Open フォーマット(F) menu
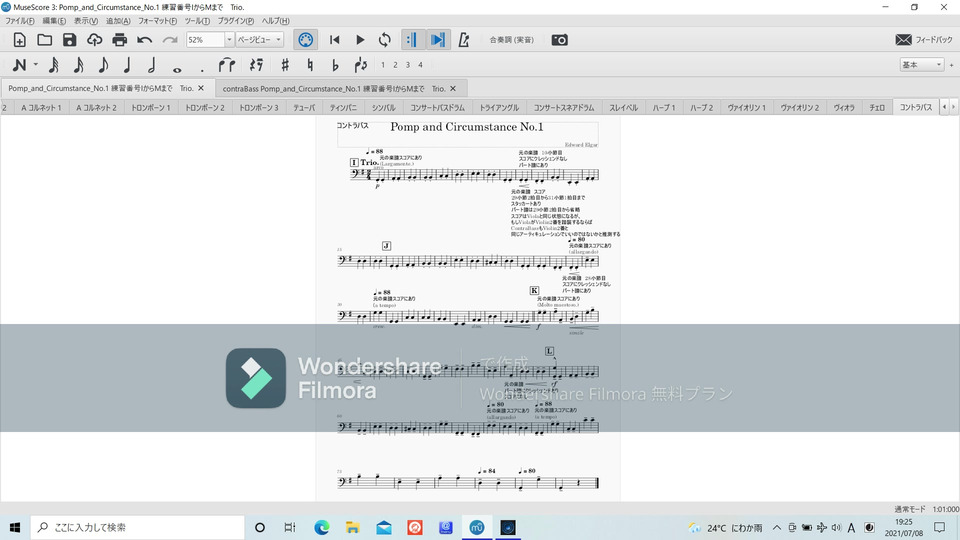Image resolution: width=960 pixels, height=540 pixels. pos(157,21)
